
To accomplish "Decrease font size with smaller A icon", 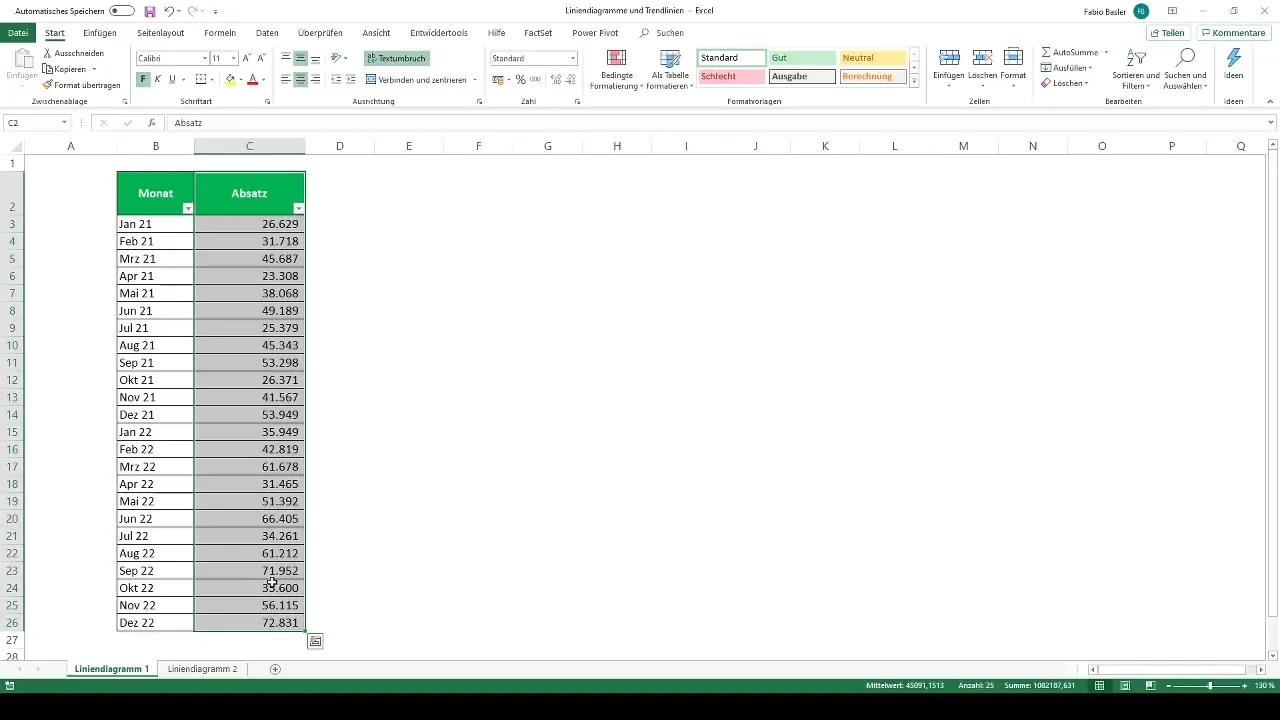I will click(262, 58).
